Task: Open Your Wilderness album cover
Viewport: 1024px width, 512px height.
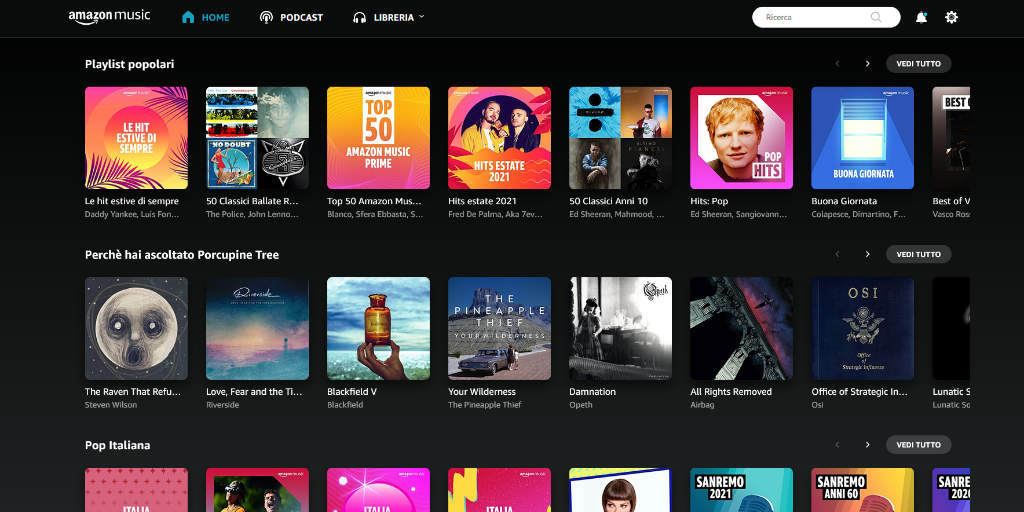Action: (500, 328)
